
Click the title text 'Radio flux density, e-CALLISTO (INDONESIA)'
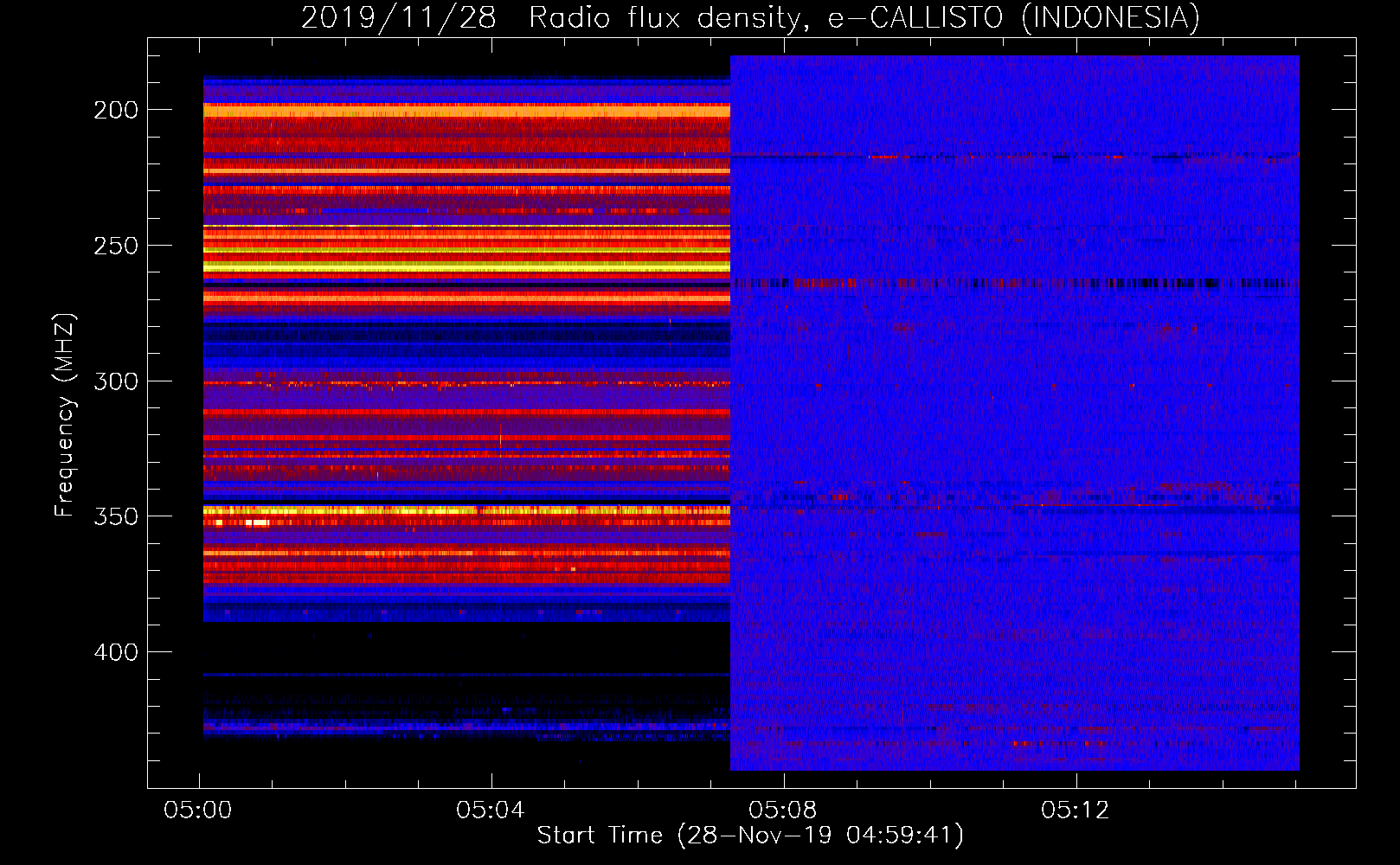click(x=864, y=17)
